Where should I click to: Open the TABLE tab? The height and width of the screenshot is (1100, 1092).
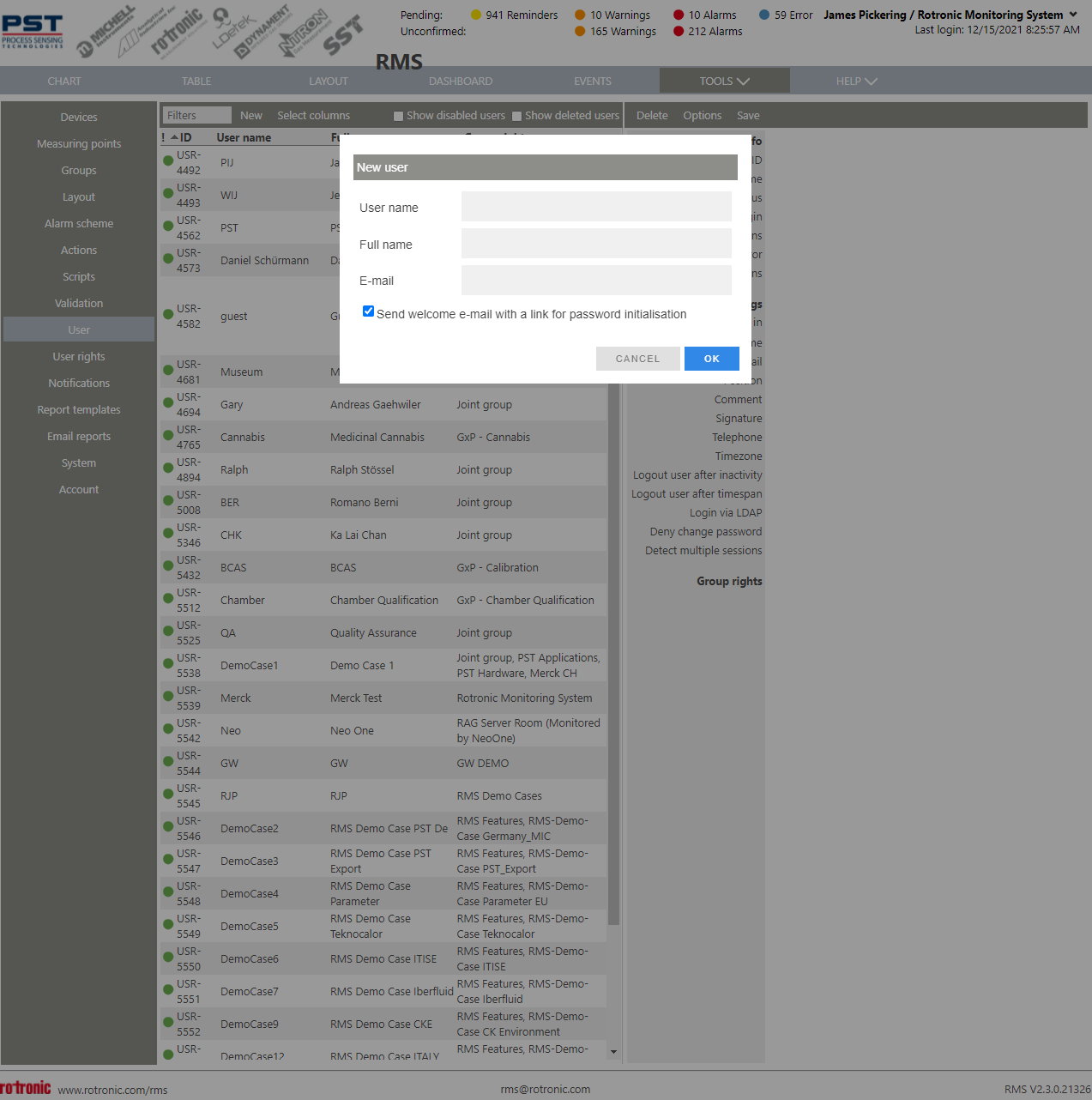(x=196, y=81)
